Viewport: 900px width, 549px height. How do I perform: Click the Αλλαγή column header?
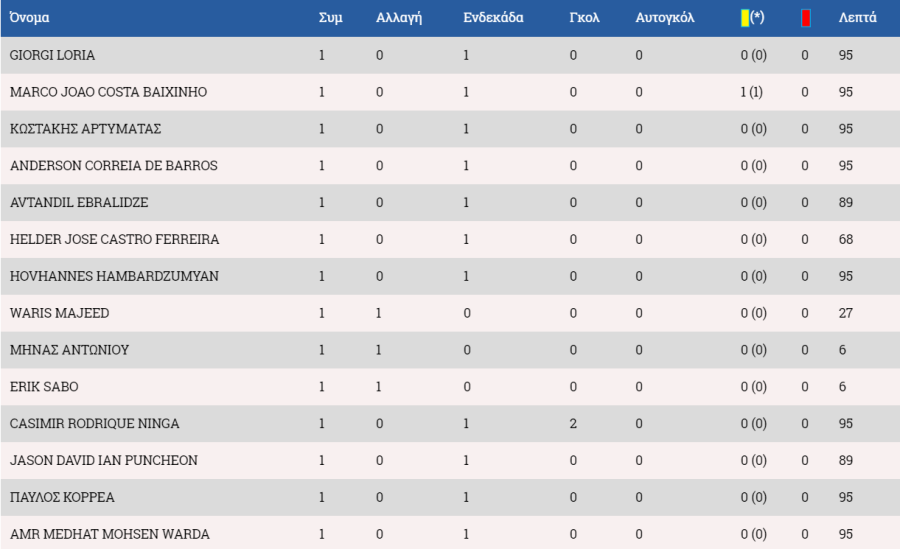(398, 18)
